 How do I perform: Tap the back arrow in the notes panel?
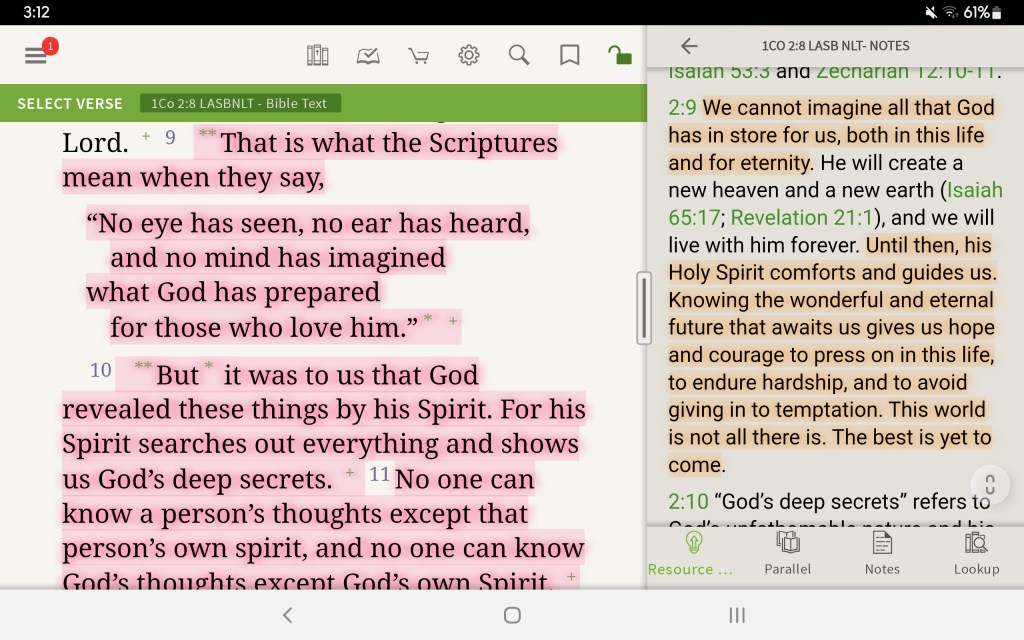pos(690,45)
